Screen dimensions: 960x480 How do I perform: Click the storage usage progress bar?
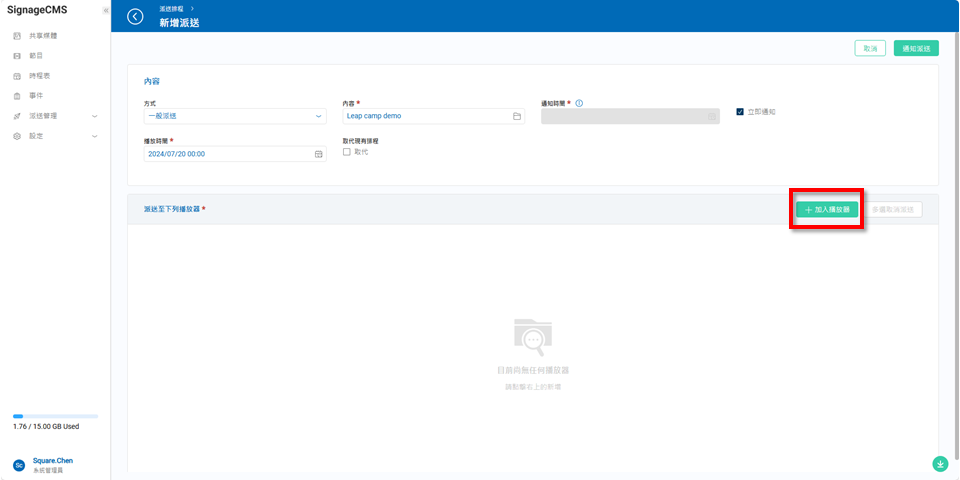[55, 415]
